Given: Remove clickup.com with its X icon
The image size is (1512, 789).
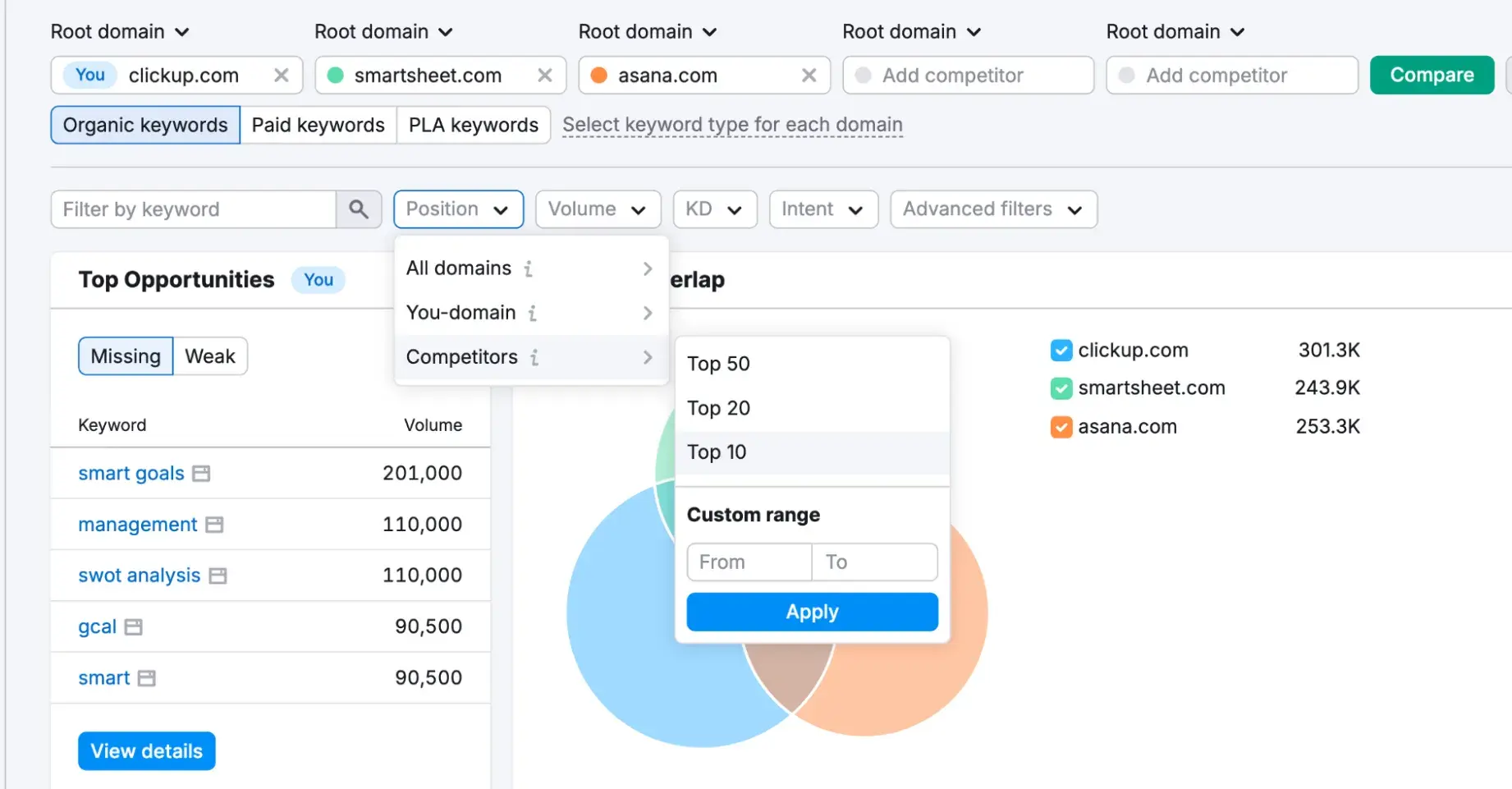Looking at the screenshot, I should pyautogui.click(x=281, y=76).
